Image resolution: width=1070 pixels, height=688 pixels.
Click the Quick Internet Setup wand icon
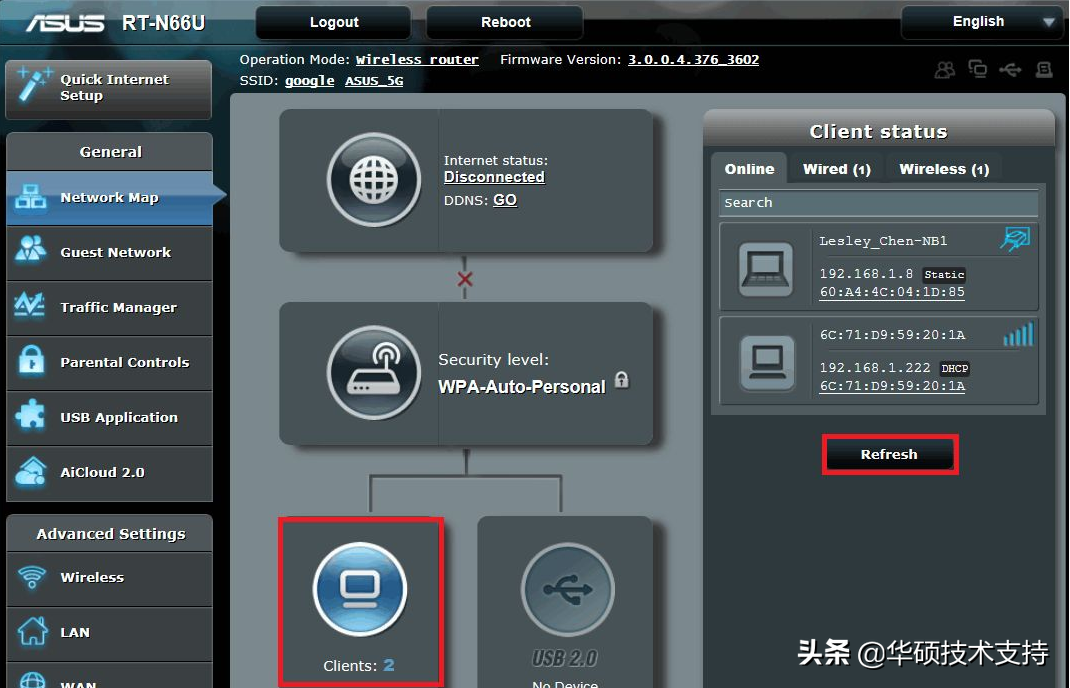(x=34, y=85)
